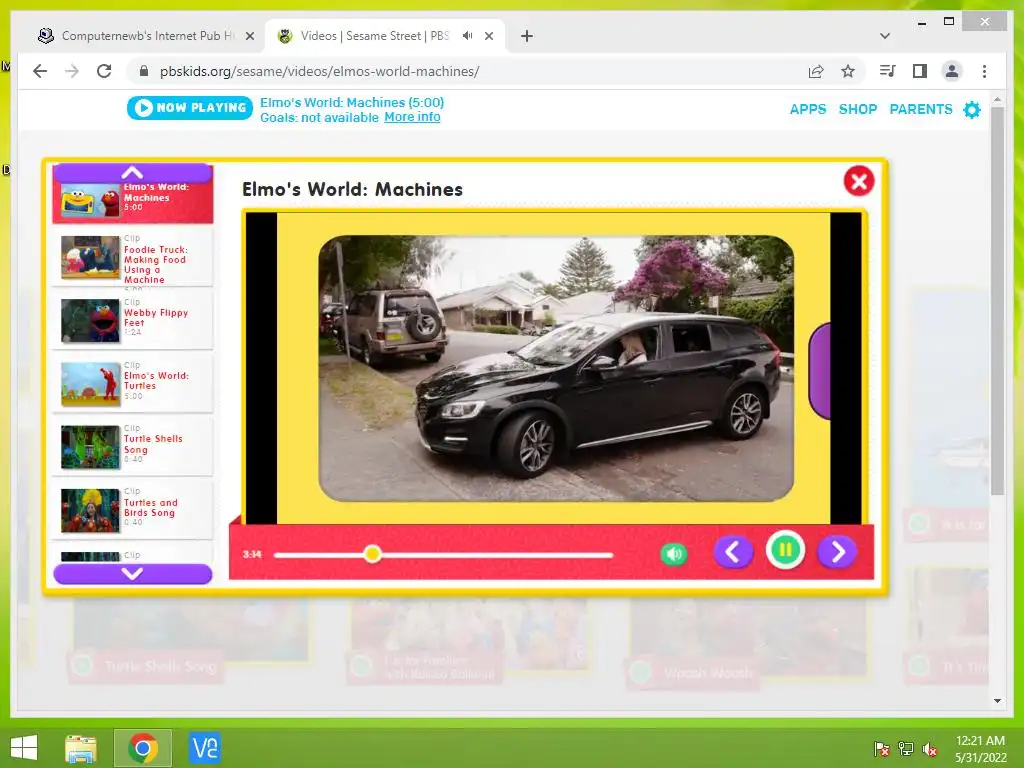
Task: Close the Computernewb's Internet Pub tab
Action: pos(249,36)
